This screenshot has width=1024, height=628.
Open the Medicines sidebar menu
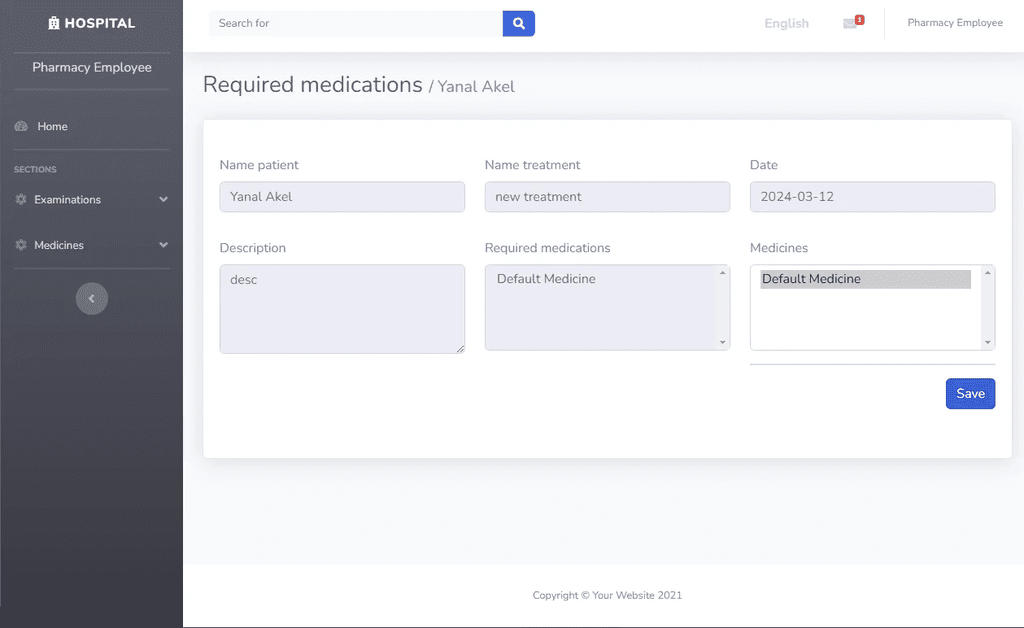pos(91,245)
